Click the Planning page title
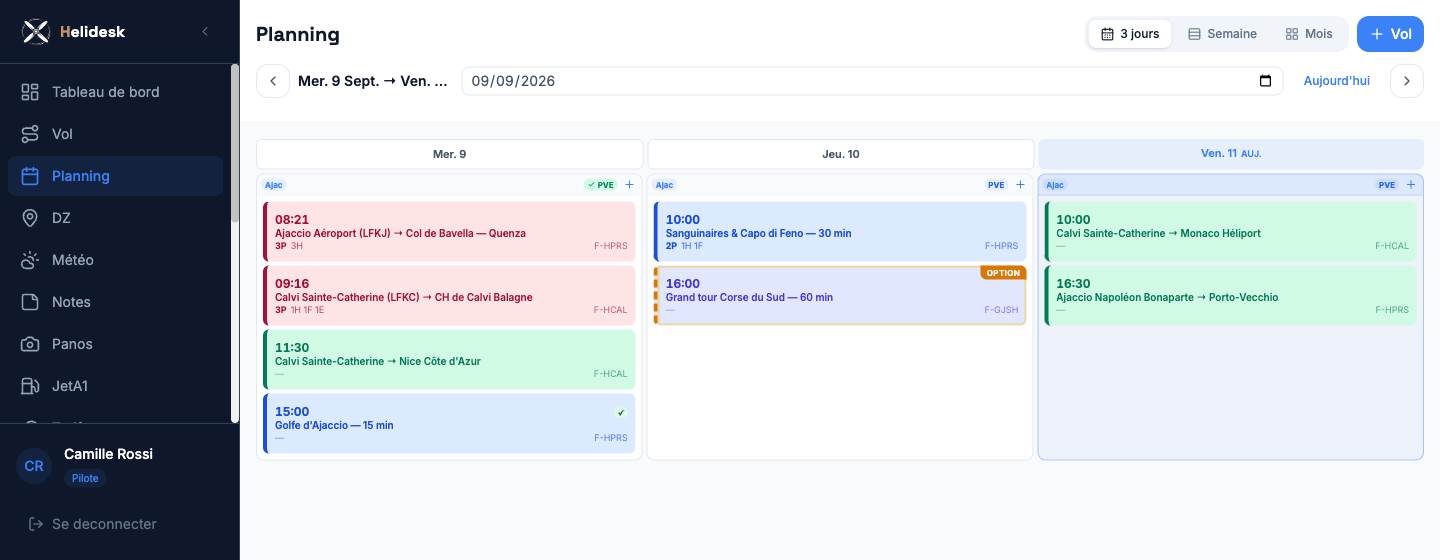 coord(298,34)
